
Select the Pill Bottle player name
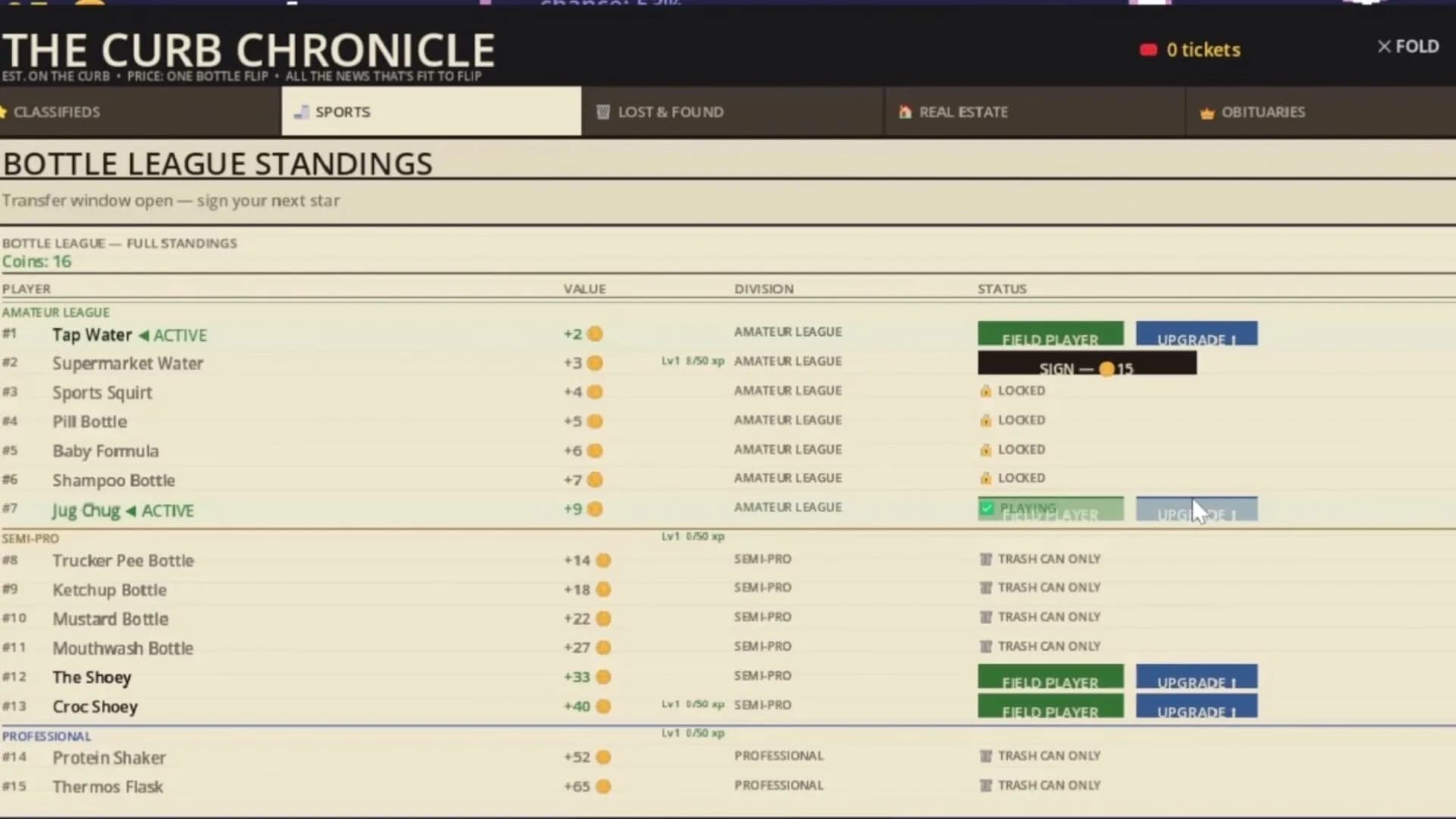pyautogui.click(x=89, y=422)
